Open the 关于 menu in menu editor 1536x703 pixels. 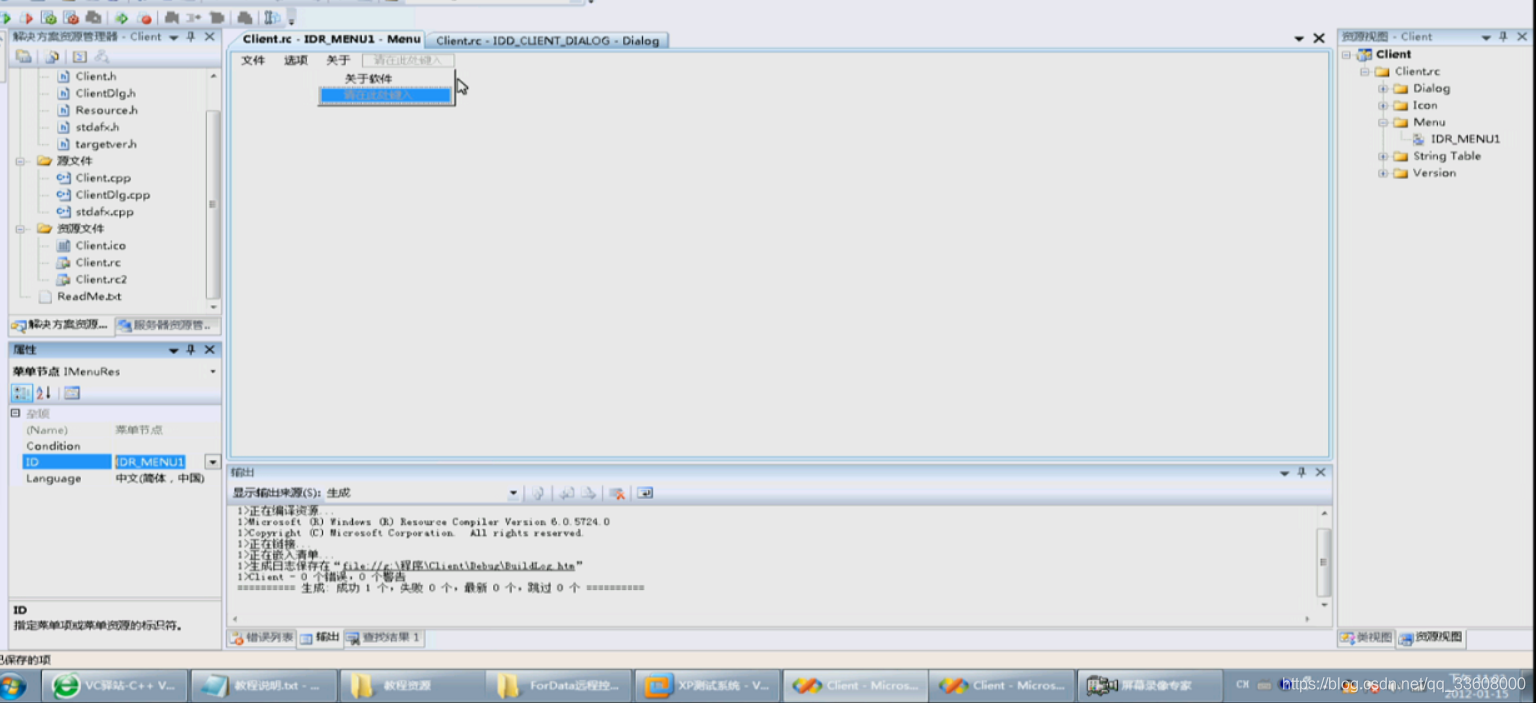[338, 61]
